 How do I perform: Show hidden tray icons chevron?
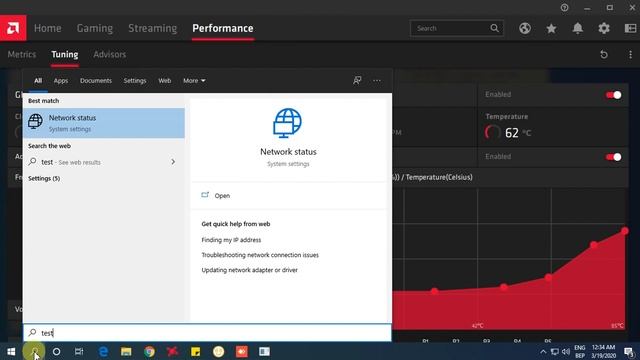click(543, 351)
